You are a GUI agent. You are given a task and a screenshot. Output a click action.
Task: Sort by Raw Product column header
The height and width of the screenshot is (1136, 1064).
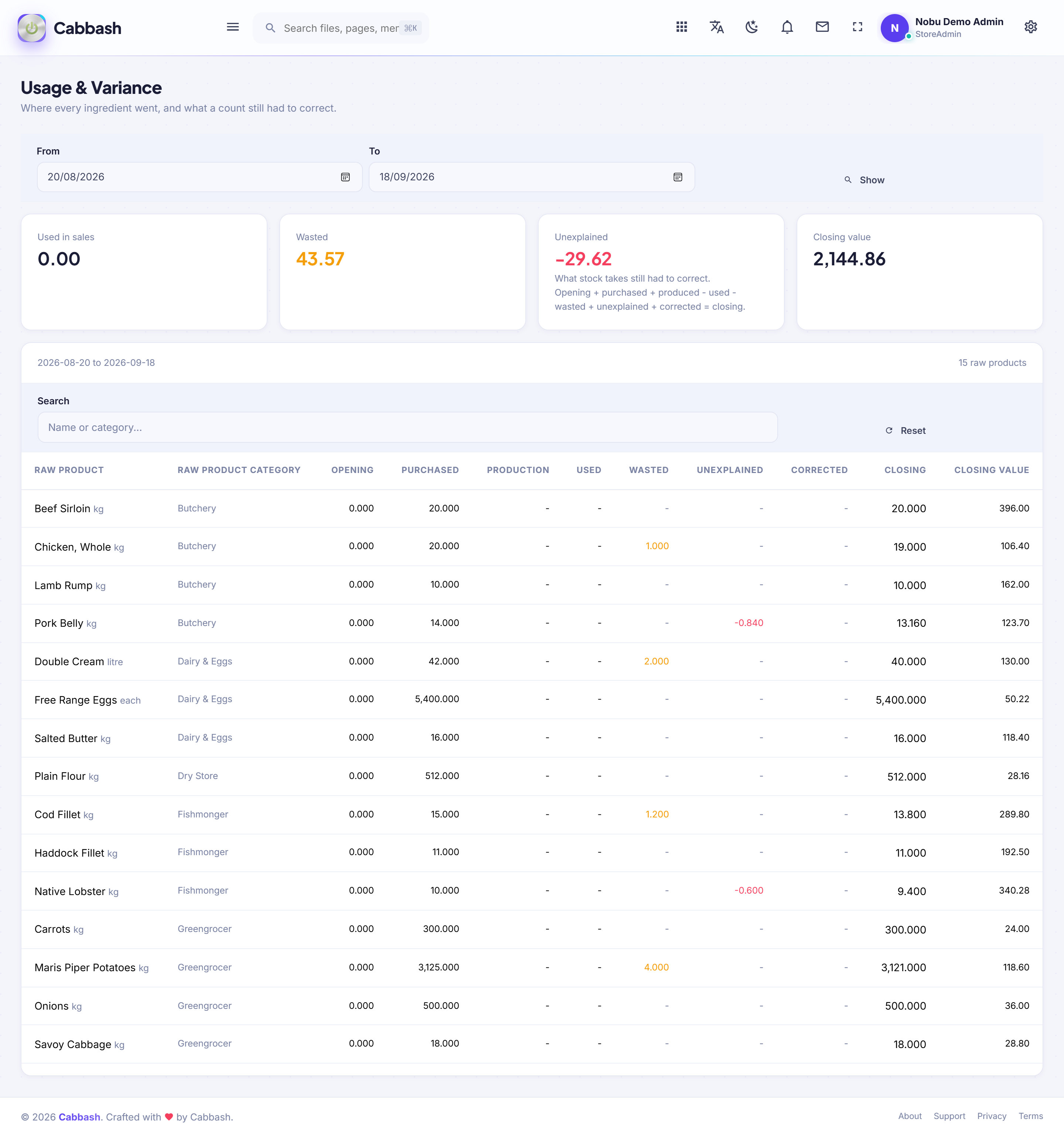click(69, 470)
